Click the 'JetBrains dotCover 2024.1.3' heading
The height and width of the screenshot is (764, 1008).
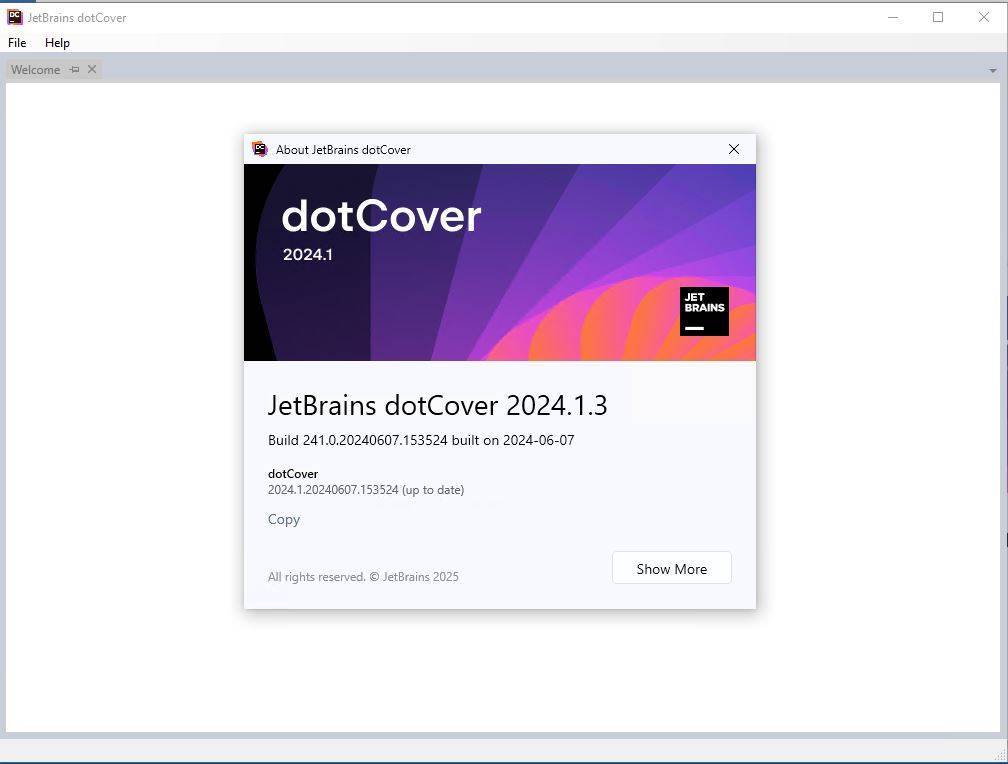click(x=437, y=405)
